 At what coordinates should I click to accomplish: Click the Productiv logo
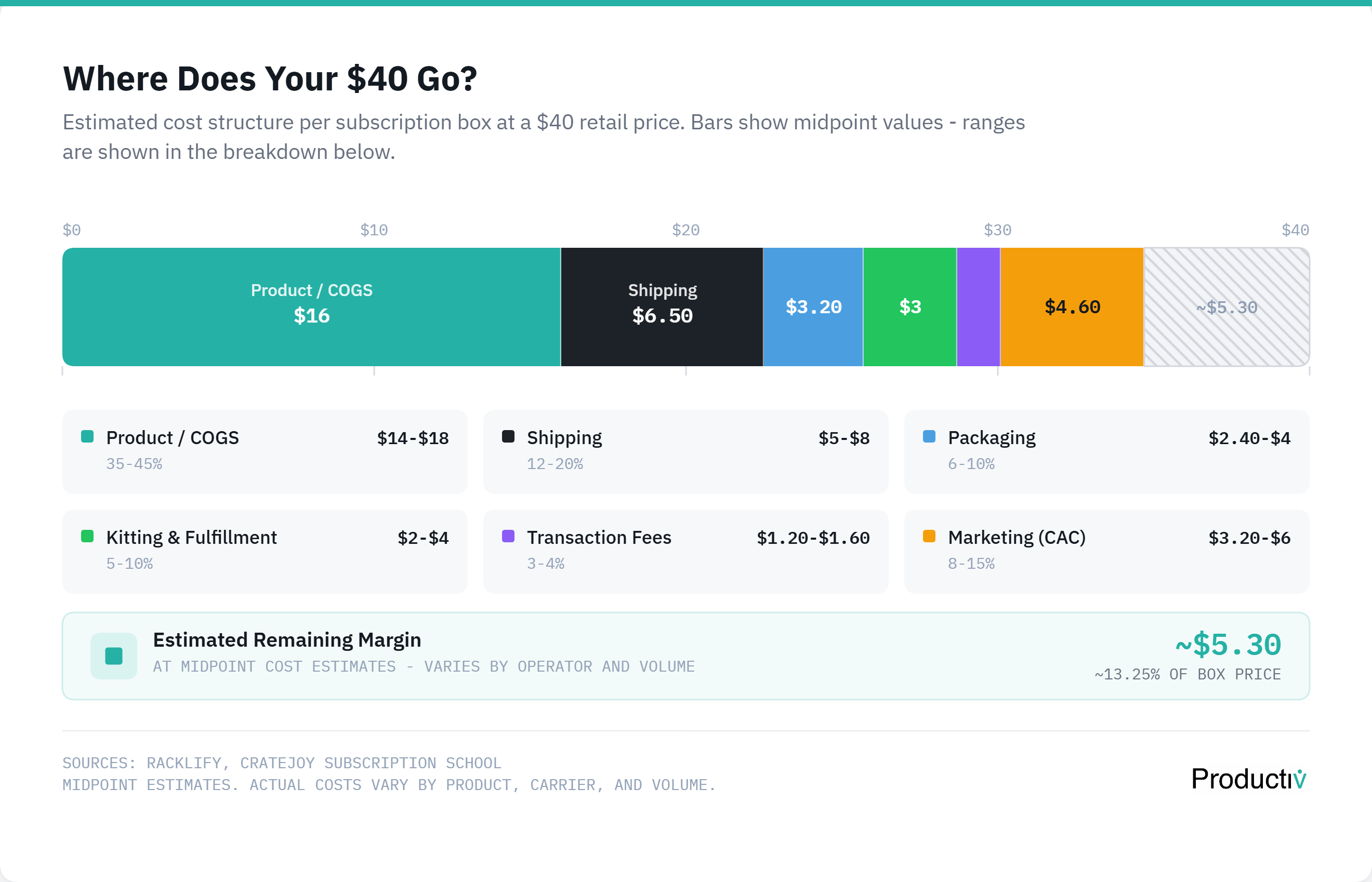(1248, 779)
